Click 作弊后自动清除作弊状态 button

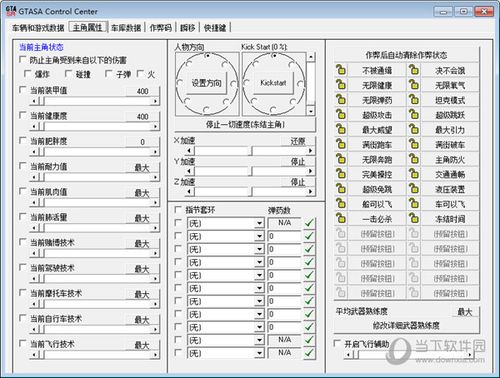(x=406, y=55)
